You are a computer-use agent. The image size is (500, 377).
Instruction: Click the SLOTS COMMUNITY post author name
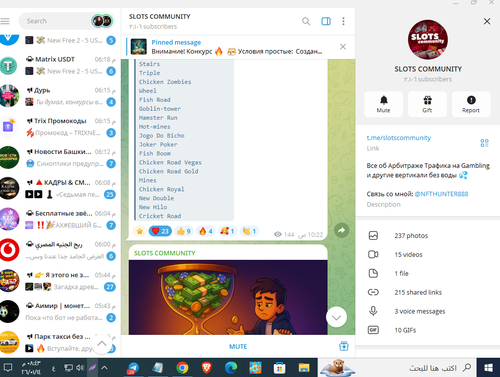(165, 253)
